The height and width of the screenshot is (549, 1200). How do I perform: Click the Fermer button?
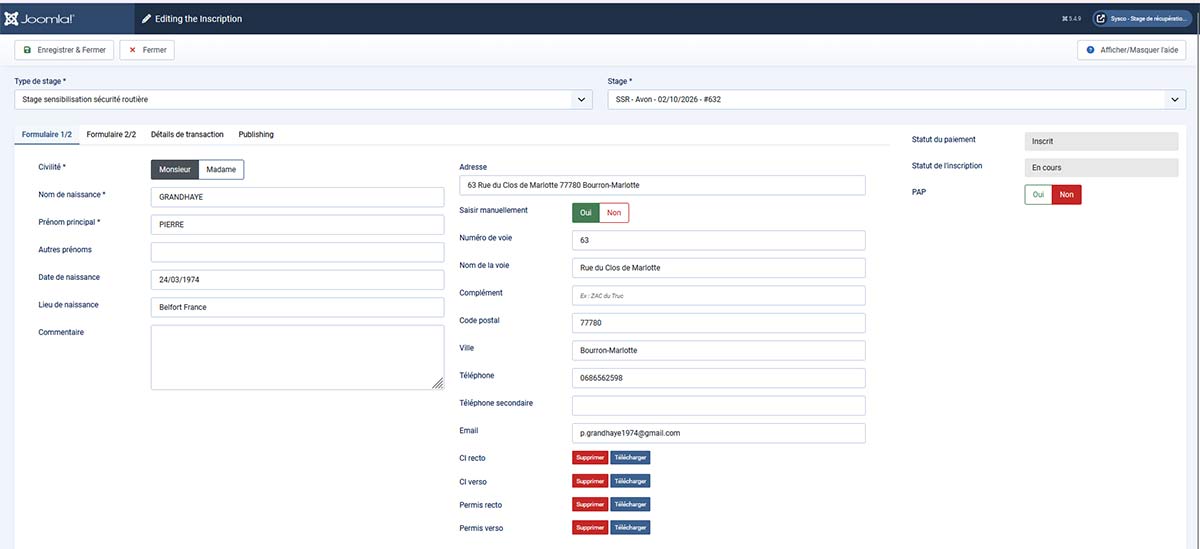coord(146,50)
